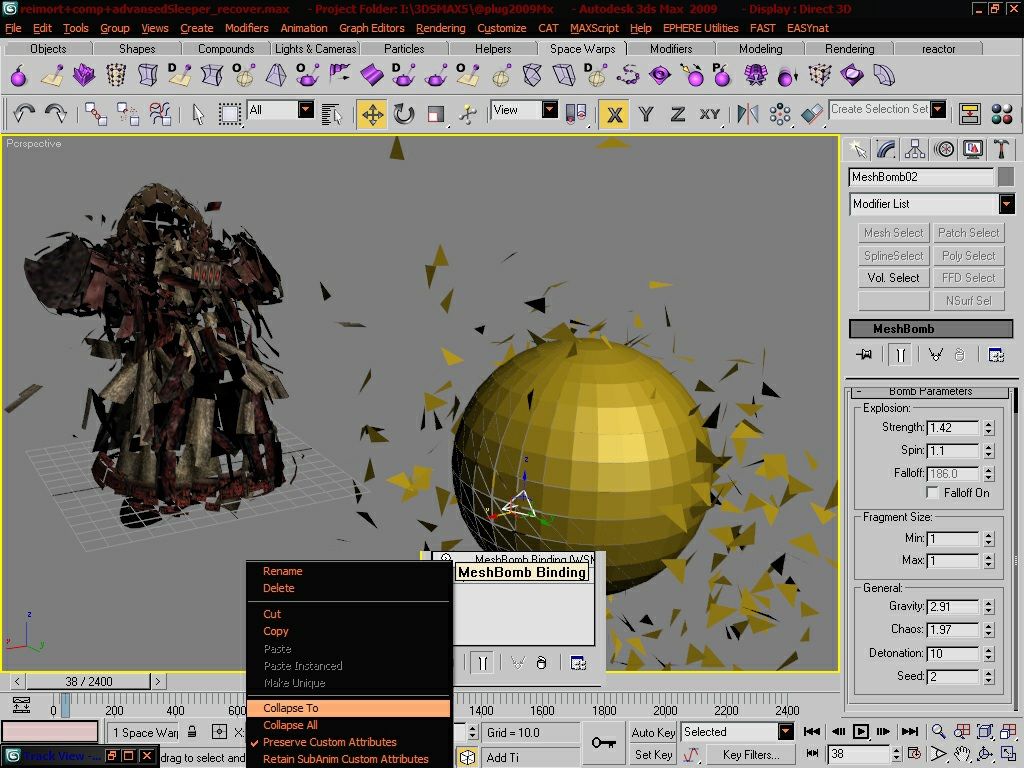1024x768 pixels.
Task: Activate the Rotate tool
Action: coord(404,114)
